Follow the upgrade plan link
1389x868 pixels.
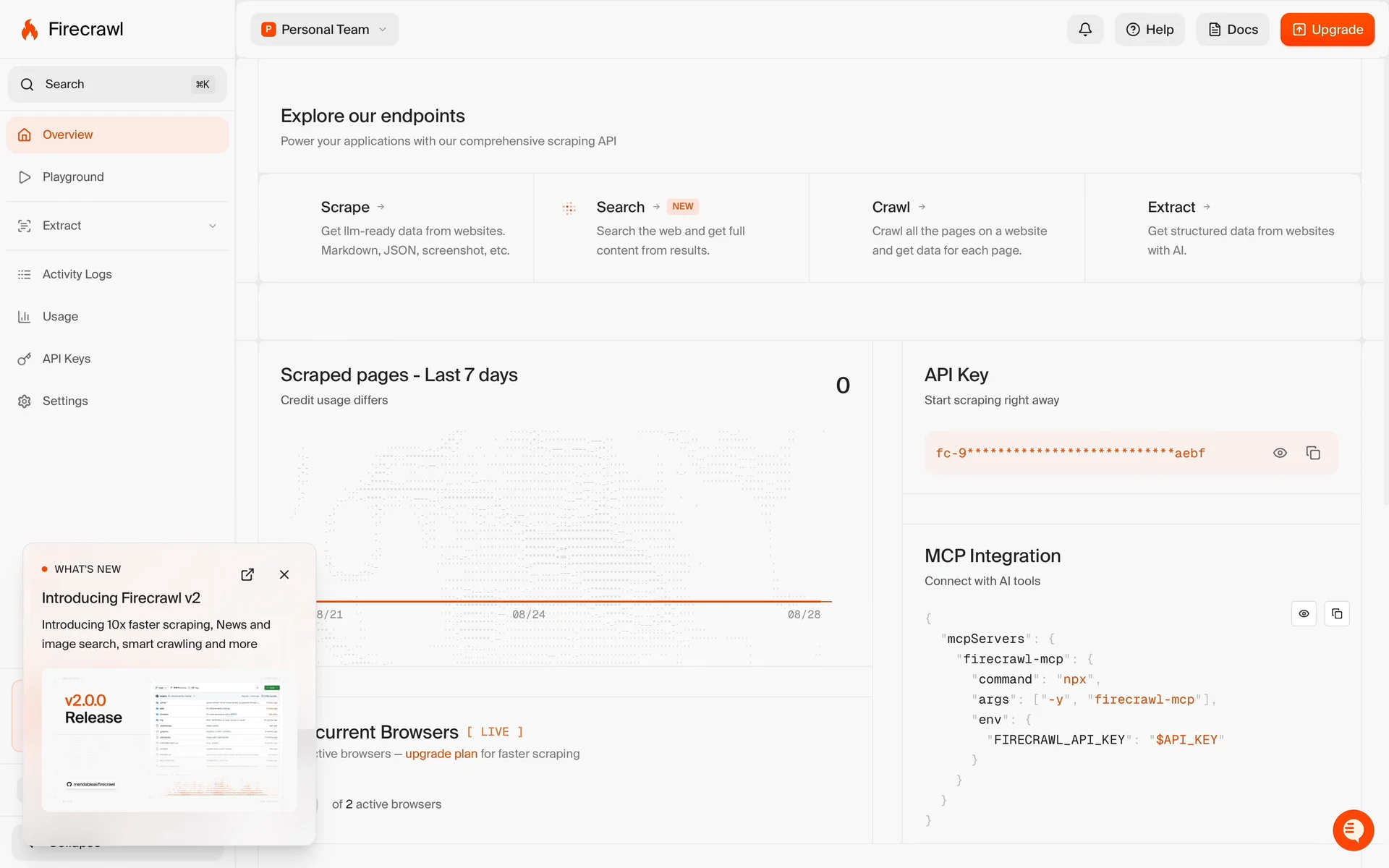coord(441,754)
